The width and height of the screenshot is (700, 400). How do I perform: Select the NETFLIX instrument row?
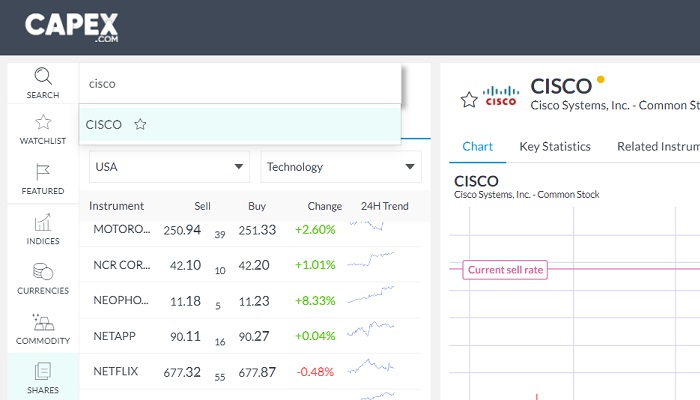click(250, 371)
